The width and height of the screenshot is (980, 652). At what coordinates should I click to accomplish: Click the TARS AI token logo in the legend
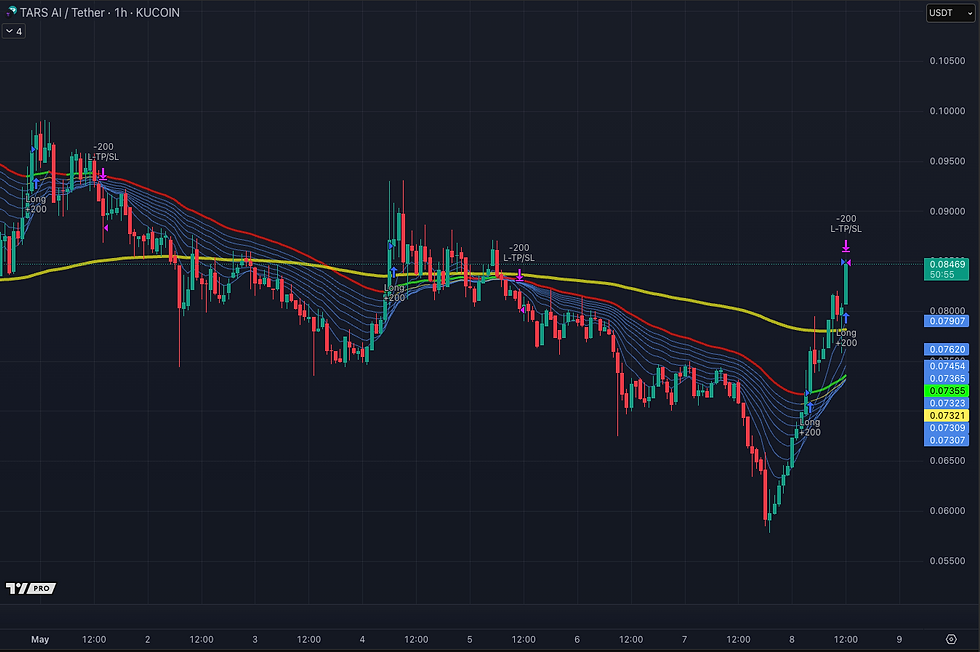(x=12, y=12)
